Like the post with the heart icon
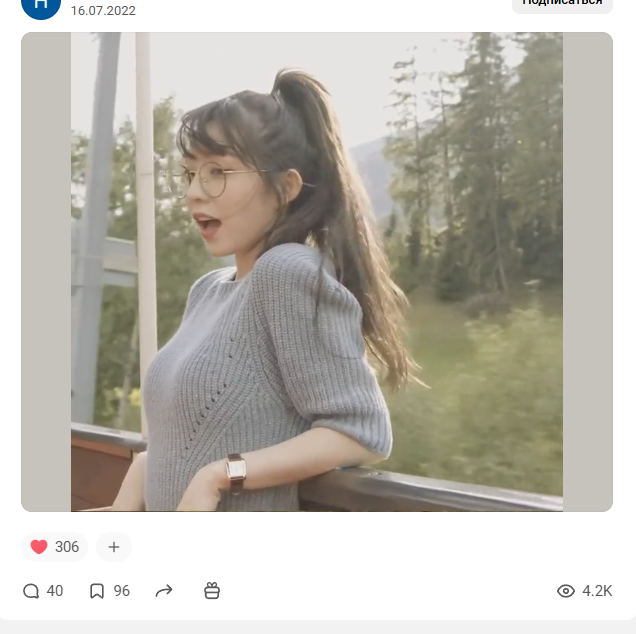The height and width of the screenshot is (634, 636). point(39,547)
